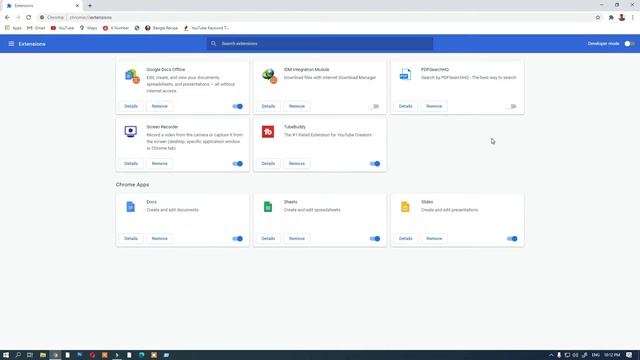Enable the PDFSearchHQ extension
The width and height of the screenshot is (640, 360).
512,106
